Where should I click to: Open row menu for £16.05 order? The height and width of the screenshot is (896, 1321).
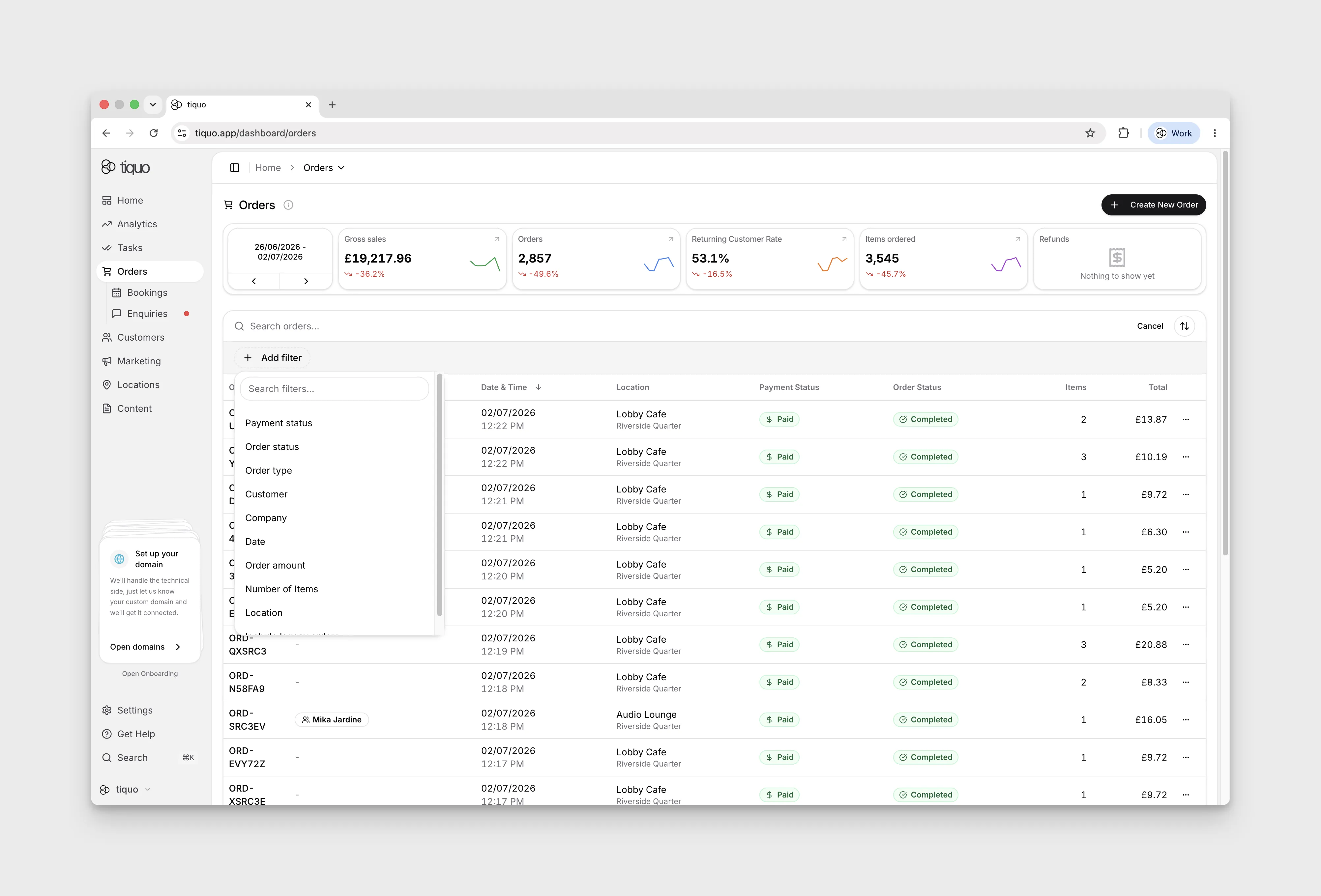click(1186, 719)
